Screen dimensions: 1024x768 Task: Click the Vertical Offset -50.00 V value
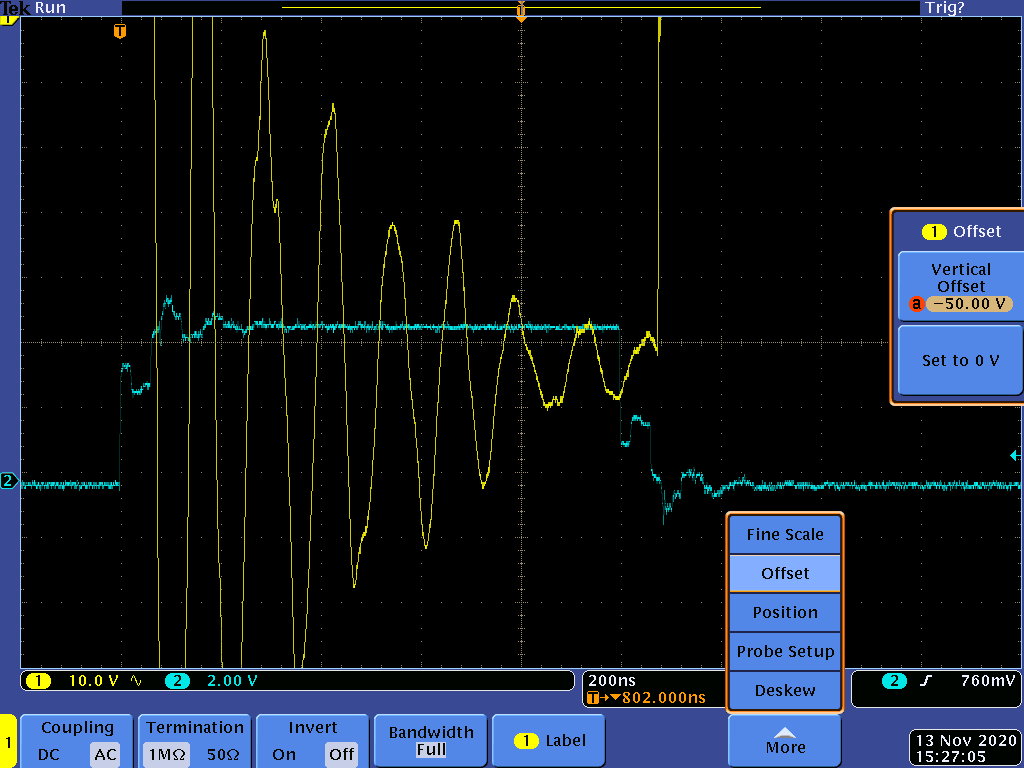tap(969, 304)
